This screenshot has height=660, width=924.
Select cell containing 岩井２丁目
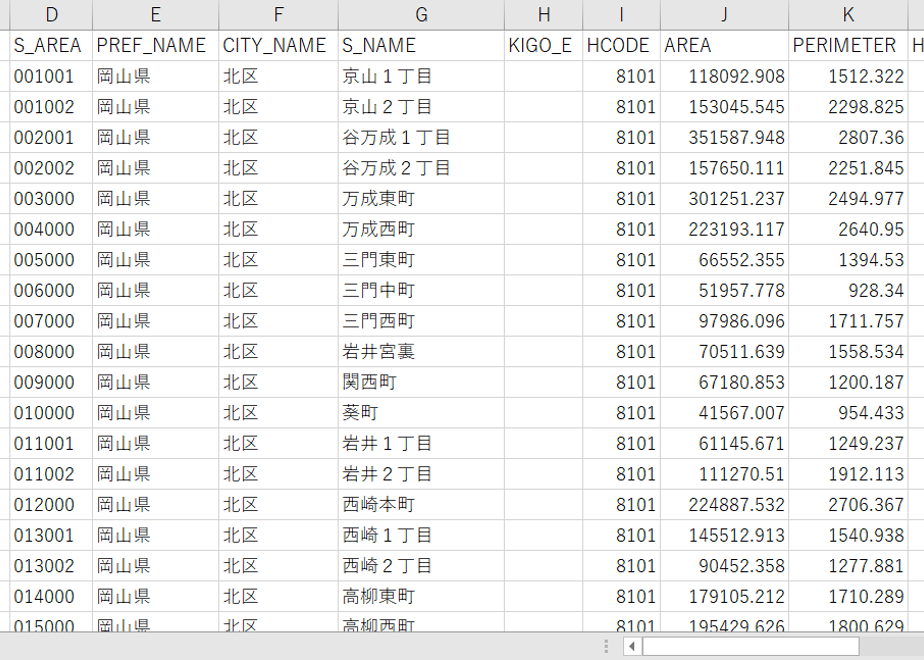pos(421,474)
